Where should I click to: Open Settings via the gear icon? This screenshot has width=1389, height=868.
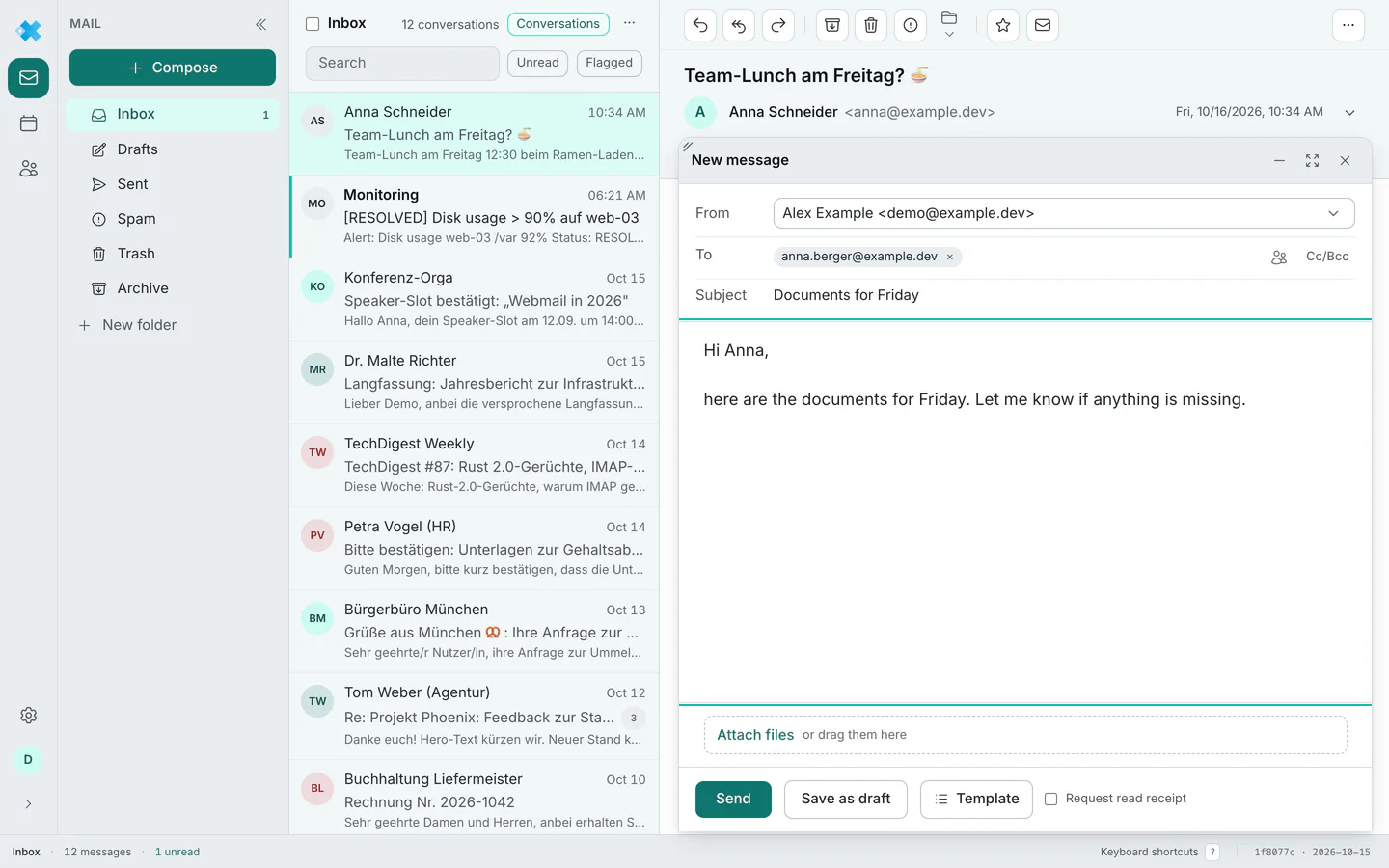(x=29, y=716)
